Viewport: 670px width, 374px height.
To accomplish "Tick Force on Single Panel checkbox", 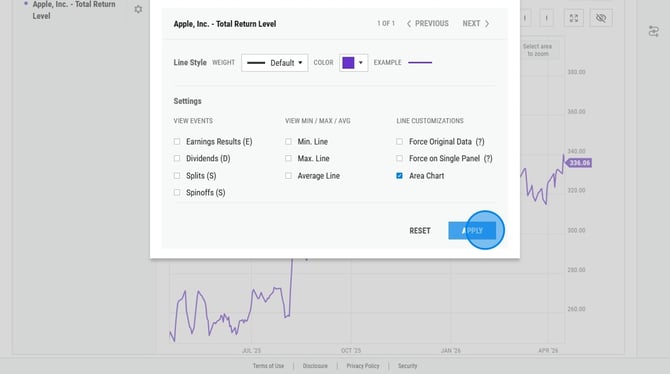I will [399, 159].
